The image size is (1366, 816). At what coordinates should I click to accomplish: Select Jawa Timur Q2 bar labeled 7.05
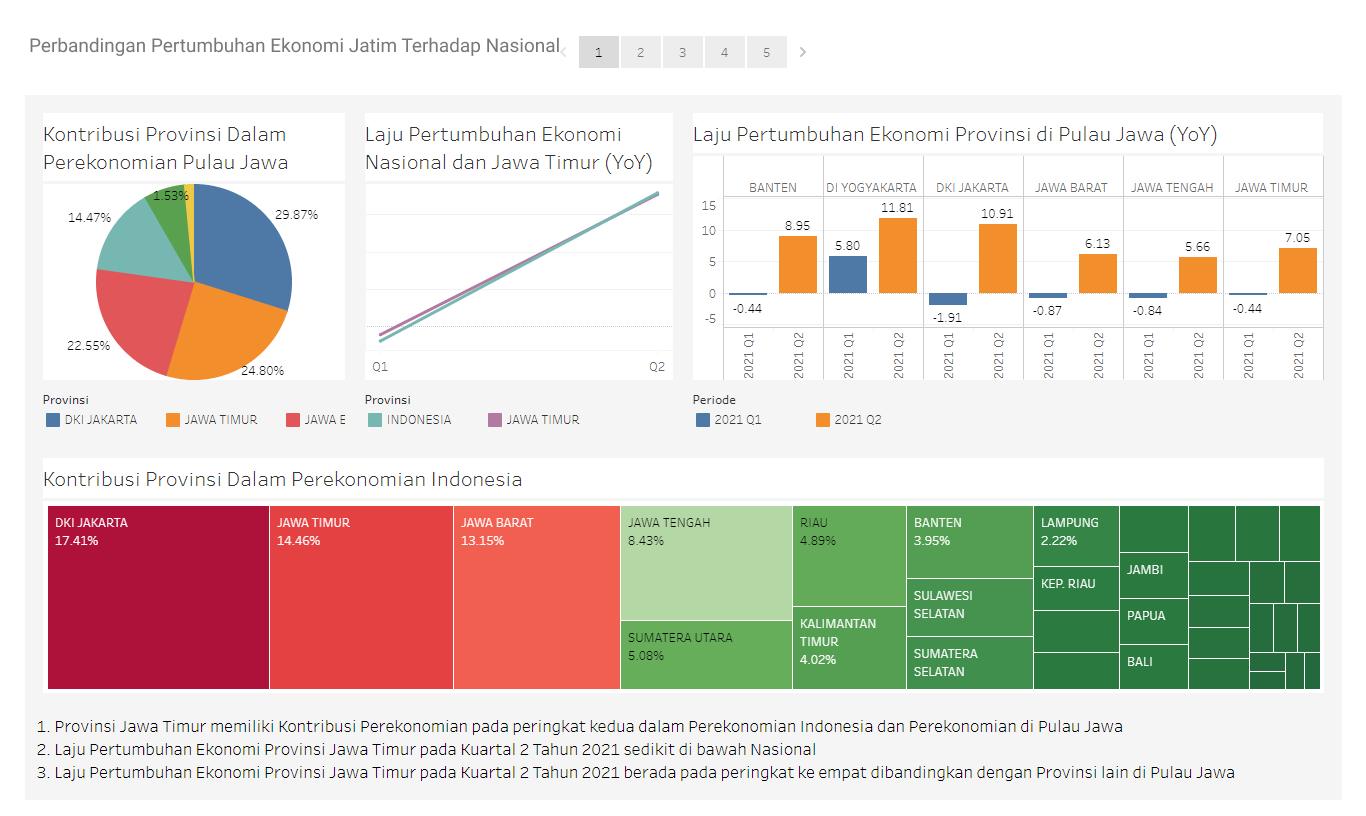pyautogui.click(x=1298, y=271)
